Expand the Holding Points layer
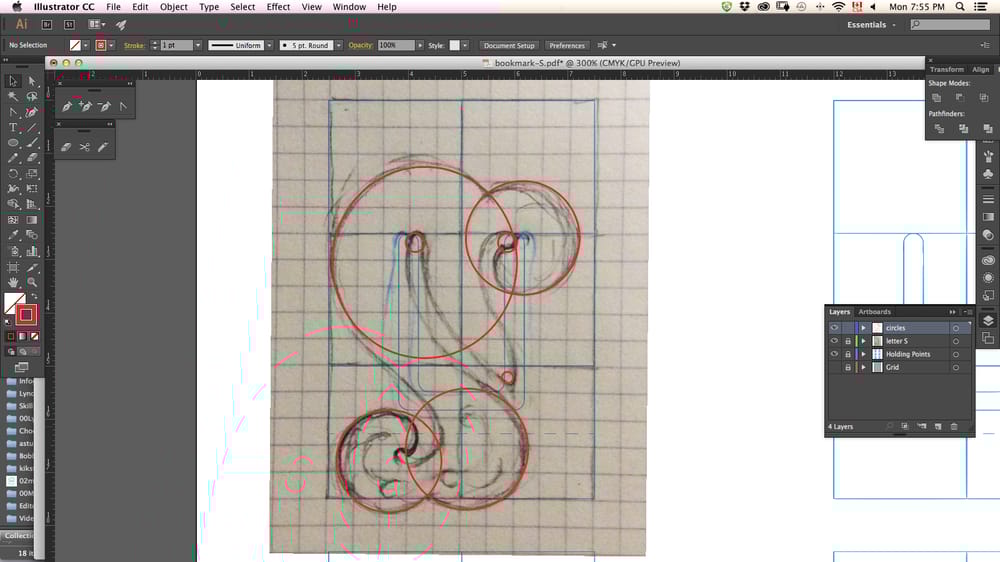1000x562 pixels. 864,354
